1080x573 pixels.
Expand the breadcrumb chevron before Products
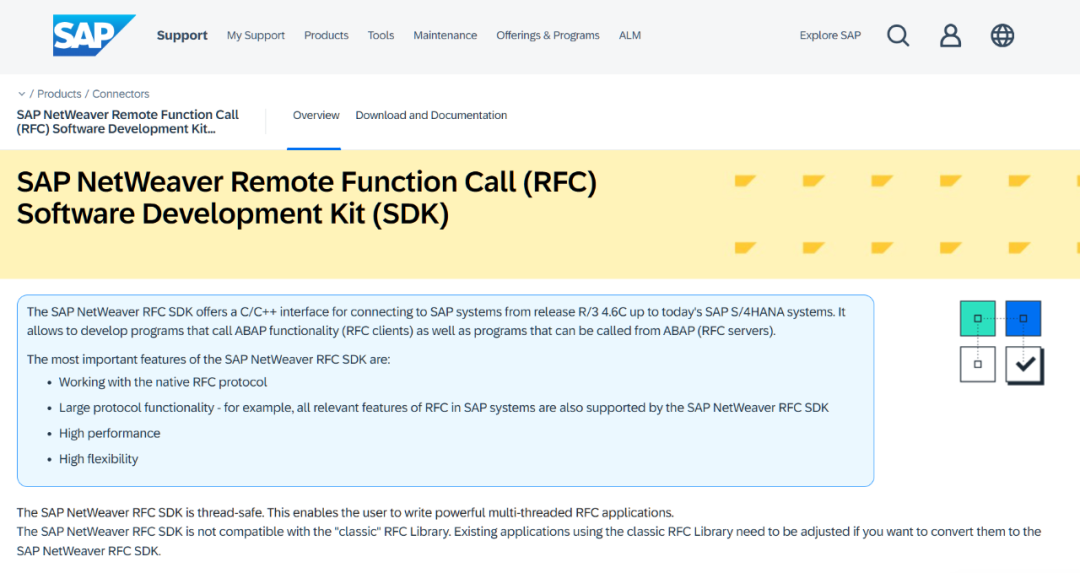(x=22, y=94)
